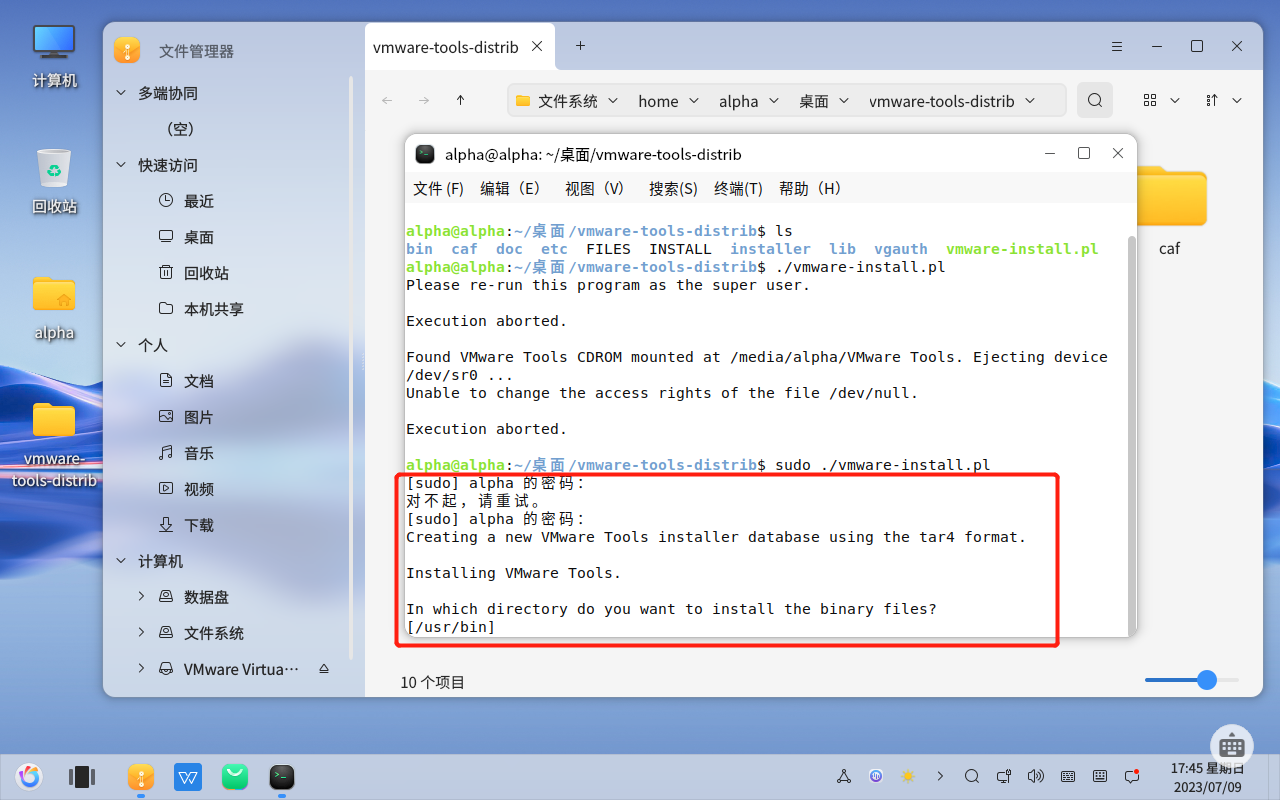This screenshot has width=1280, height=800.
Task: Switch to the terminal from the taskbar
Action: coord(282,776)
